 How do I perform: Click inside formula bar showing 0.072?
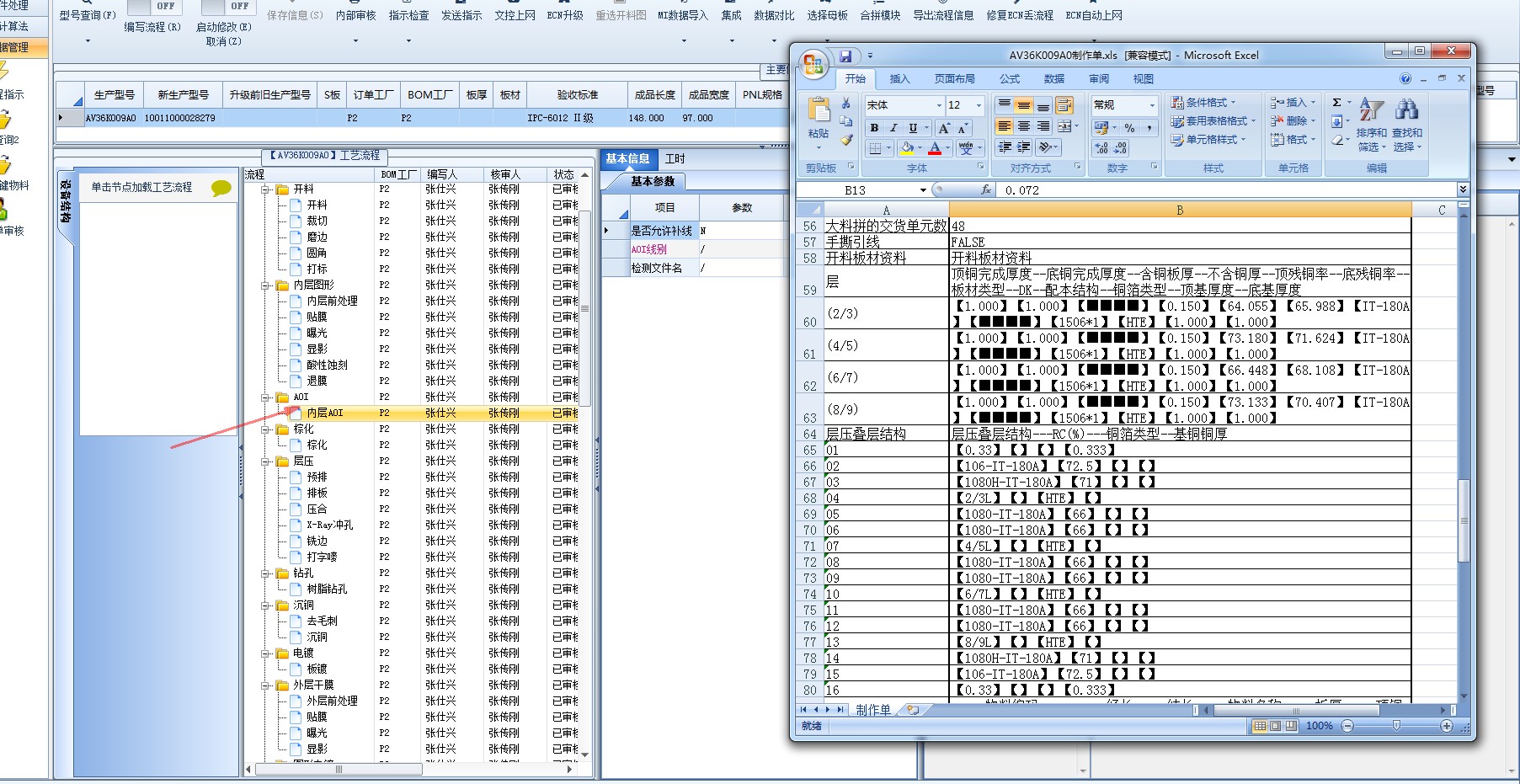[1228, 190]
